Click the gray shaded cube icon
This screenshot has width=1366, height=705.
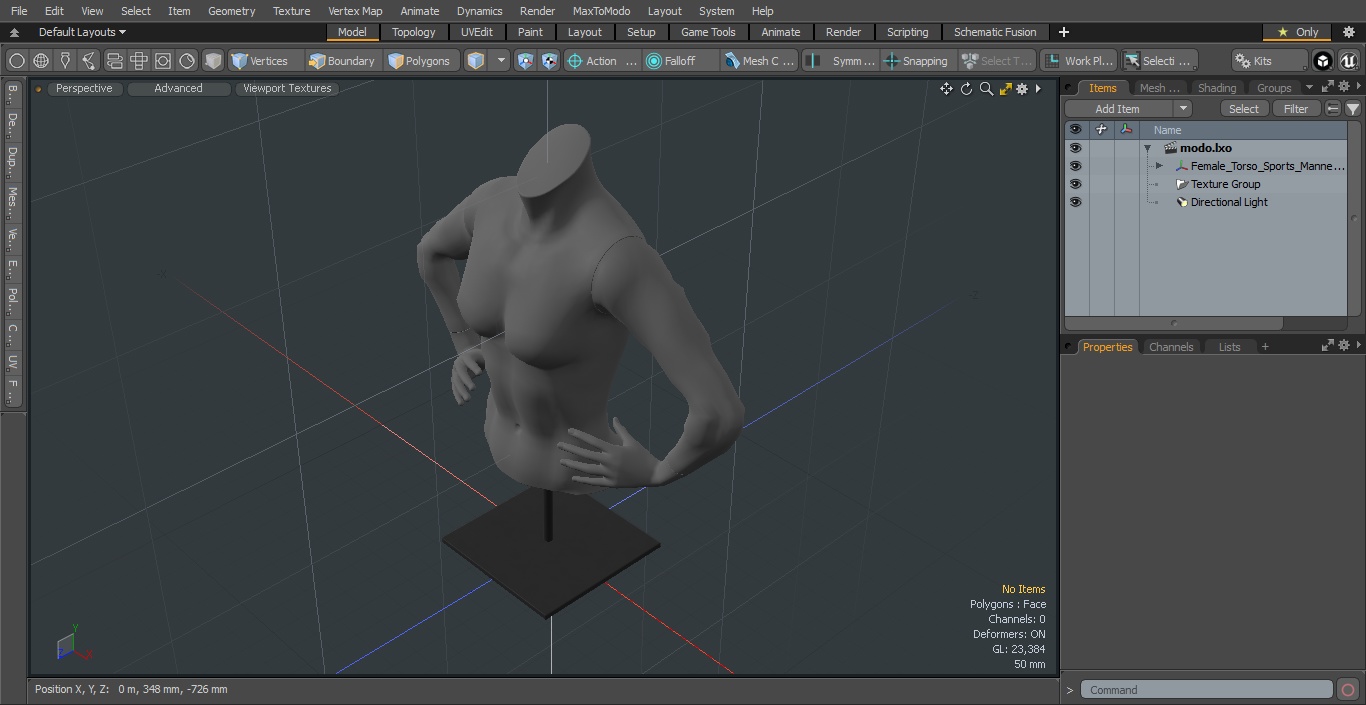coord(213,61)
